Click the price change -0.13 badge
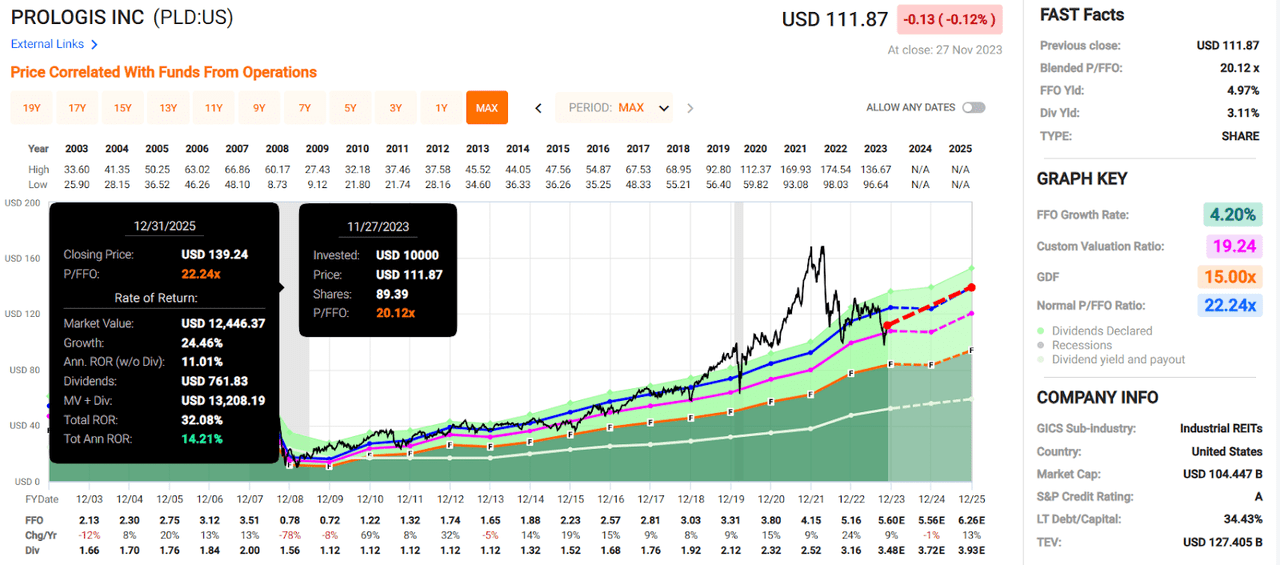 pyautogui.click(x=950, y=19)
